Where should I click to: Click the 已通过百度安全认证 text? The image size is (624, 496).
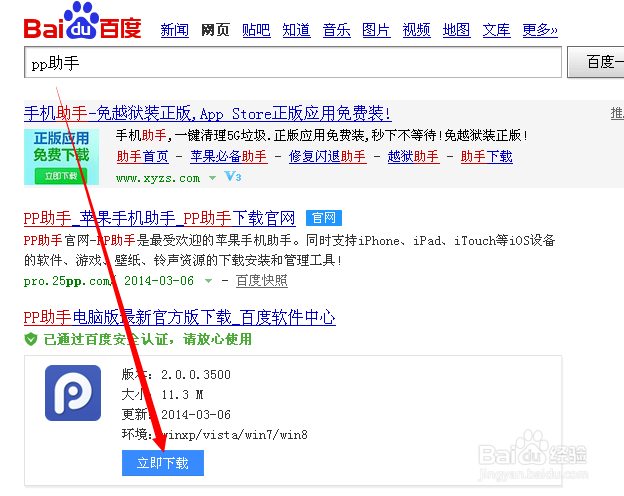[147, 340]
